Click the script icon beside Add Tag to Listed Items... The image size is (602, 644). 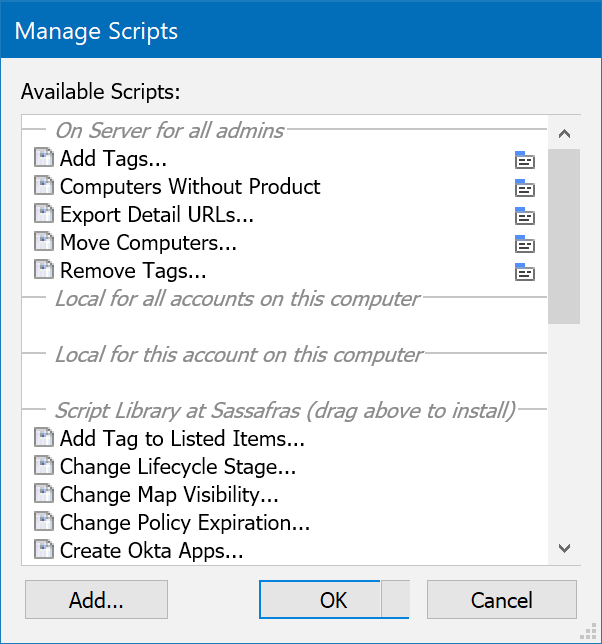[44, 437]
